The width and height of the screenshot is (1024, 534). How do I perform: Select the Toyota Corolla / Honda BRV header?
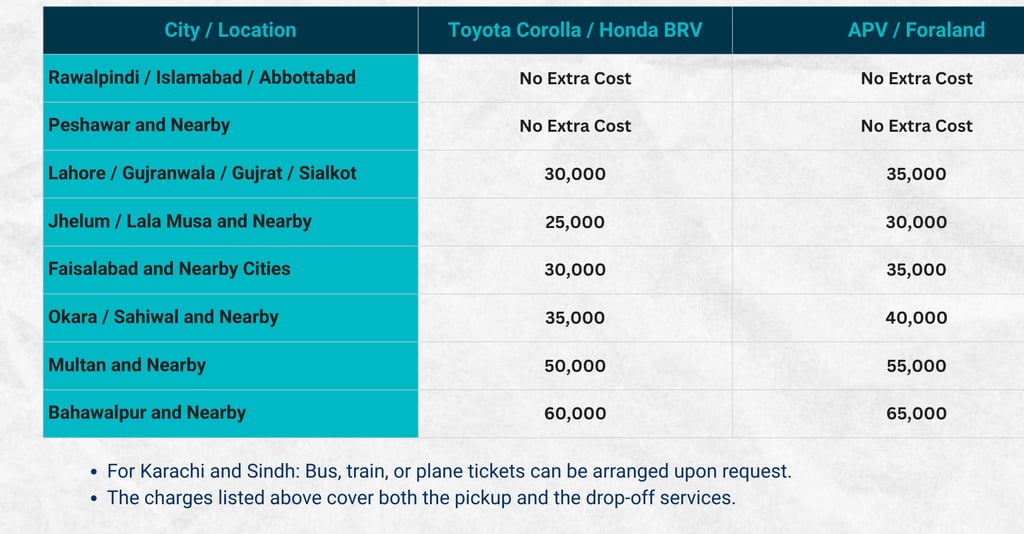click(575, 30)
